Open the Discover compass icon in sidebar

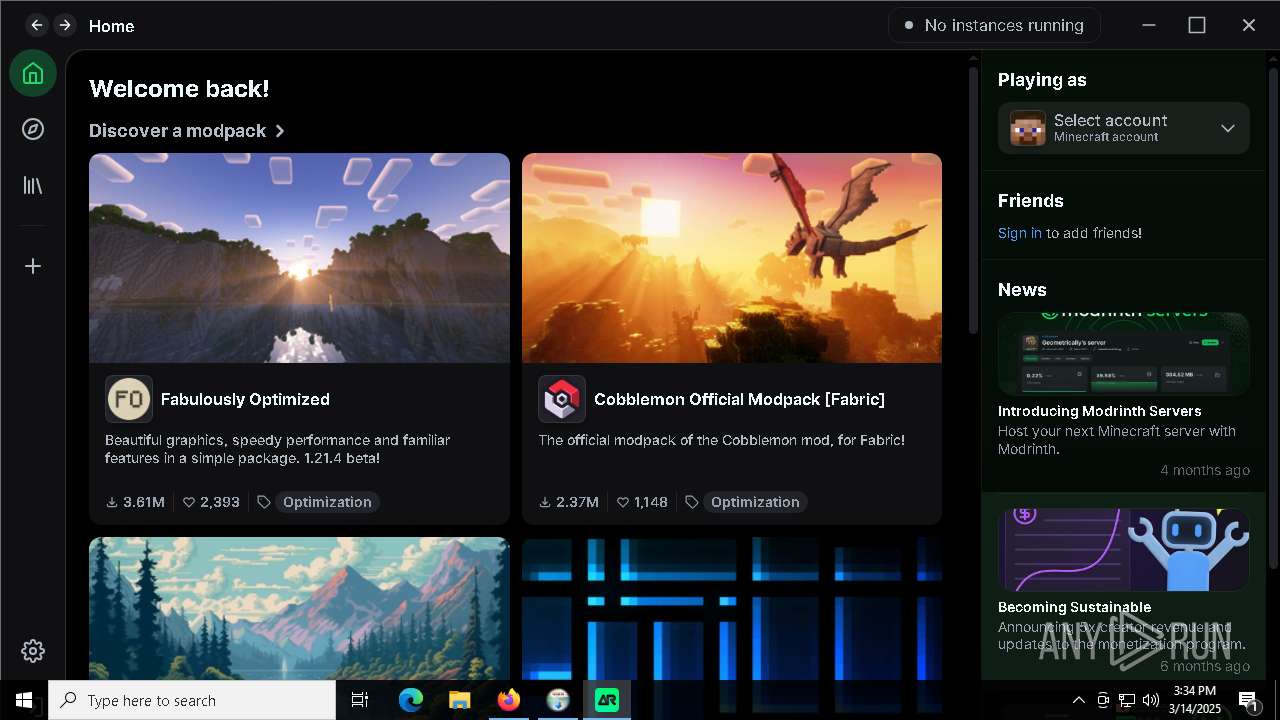coord(33,129)
